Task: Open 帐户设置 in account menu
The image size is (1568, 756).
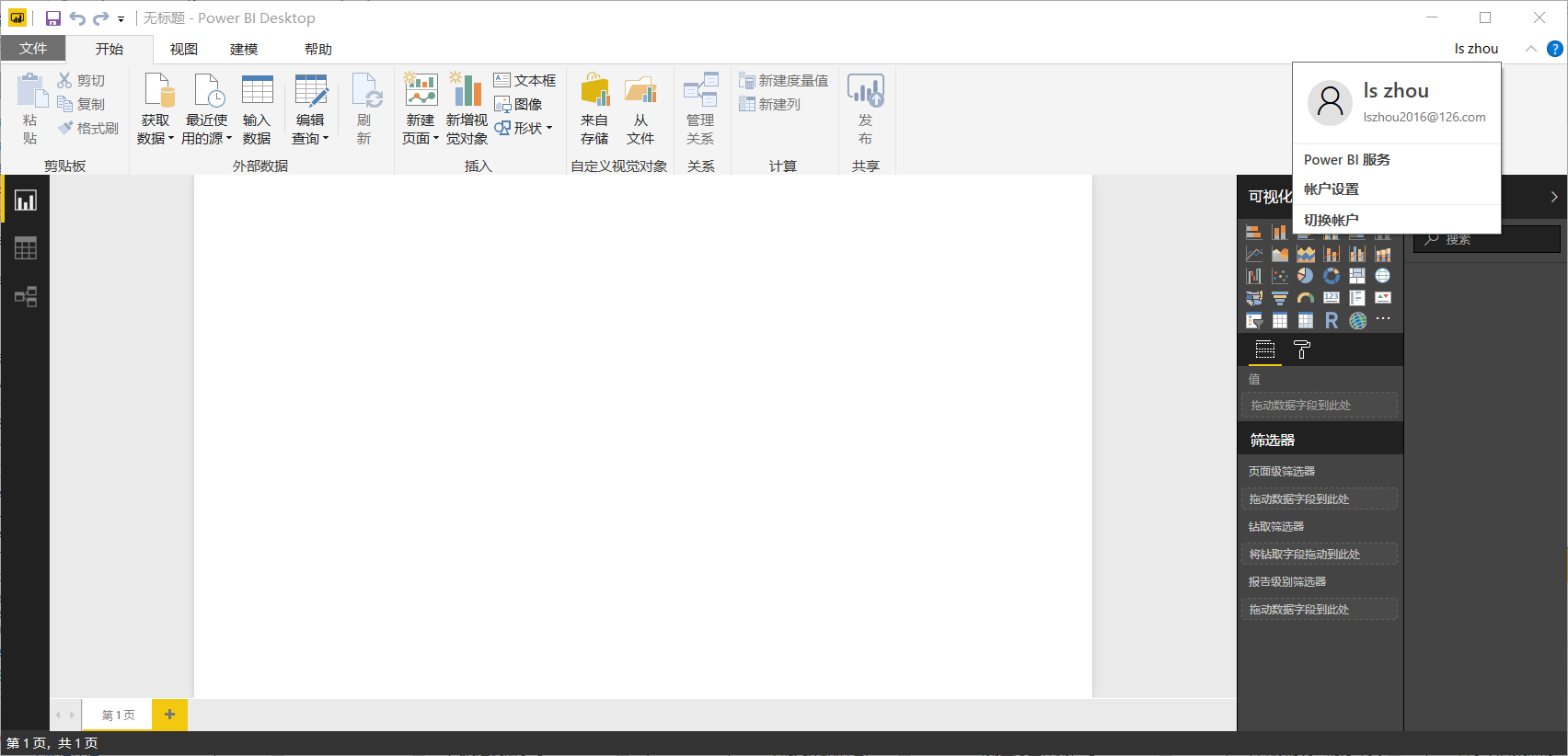Action: tap(1332, 189)
